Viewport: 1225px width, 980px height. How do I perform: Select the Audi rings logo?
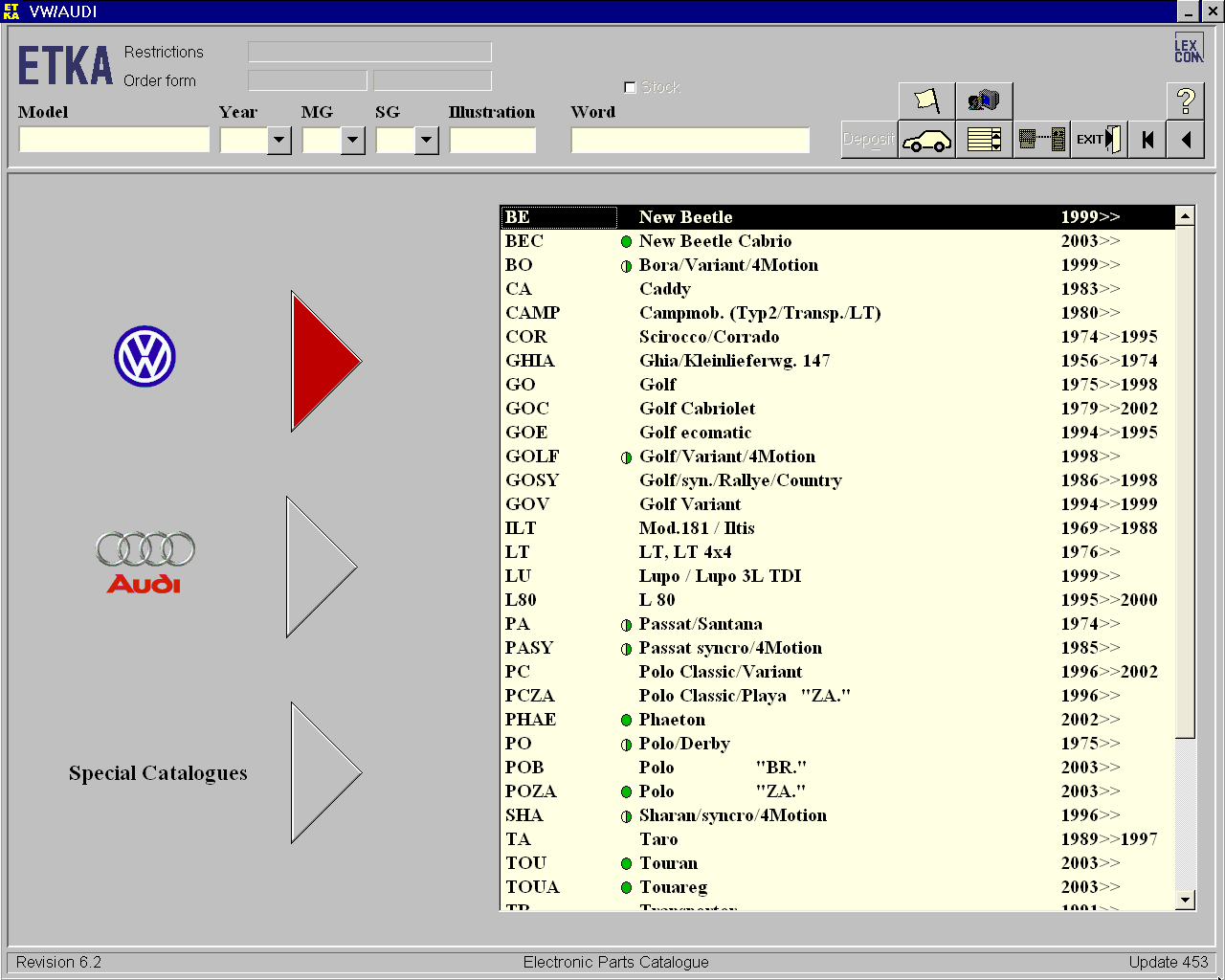pyautogui.click(x=145, y=562)
